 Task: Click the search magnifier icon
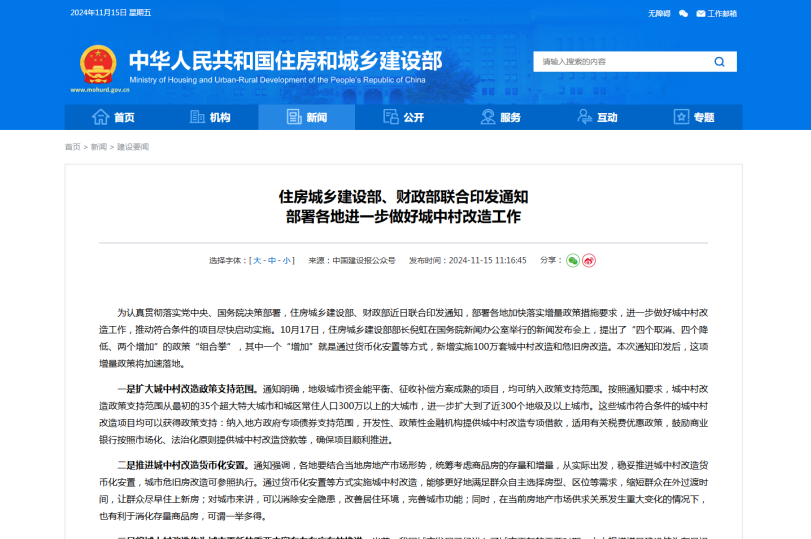point(719,62)
